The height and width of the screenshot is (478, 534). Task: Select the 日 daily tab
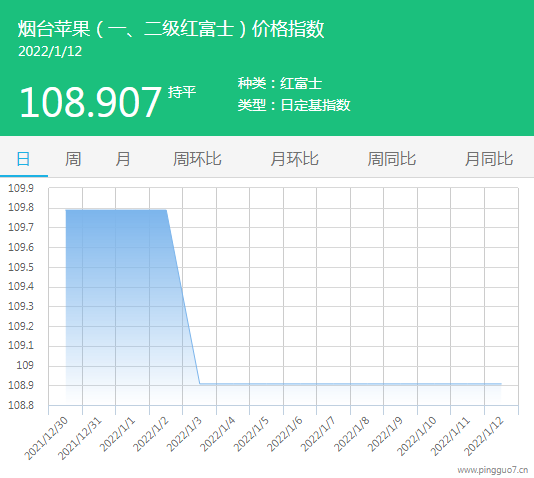tap(23, 159)
